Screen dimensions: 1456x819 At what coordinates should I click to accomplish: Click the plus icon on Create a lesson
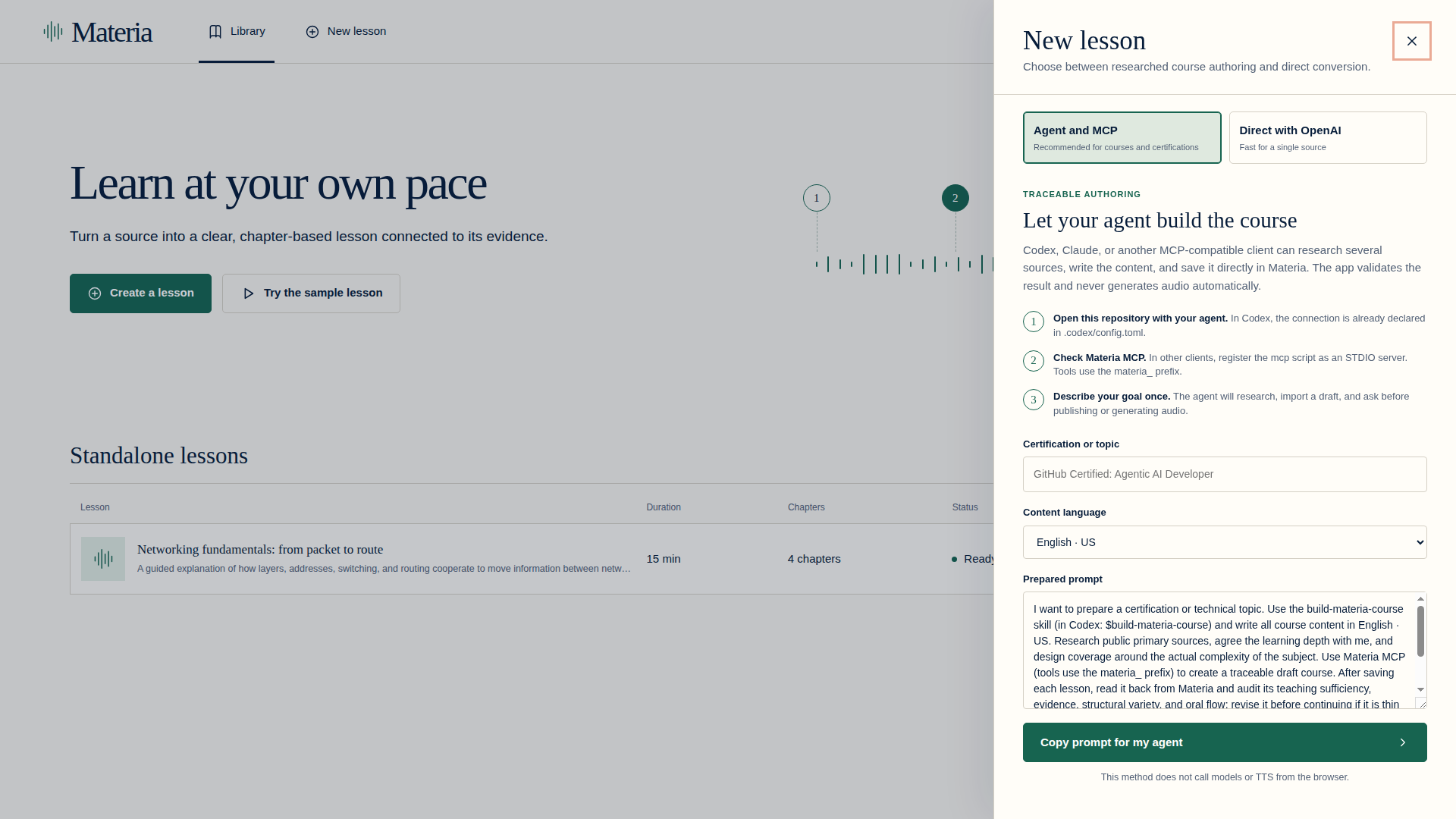pos(95,293)
